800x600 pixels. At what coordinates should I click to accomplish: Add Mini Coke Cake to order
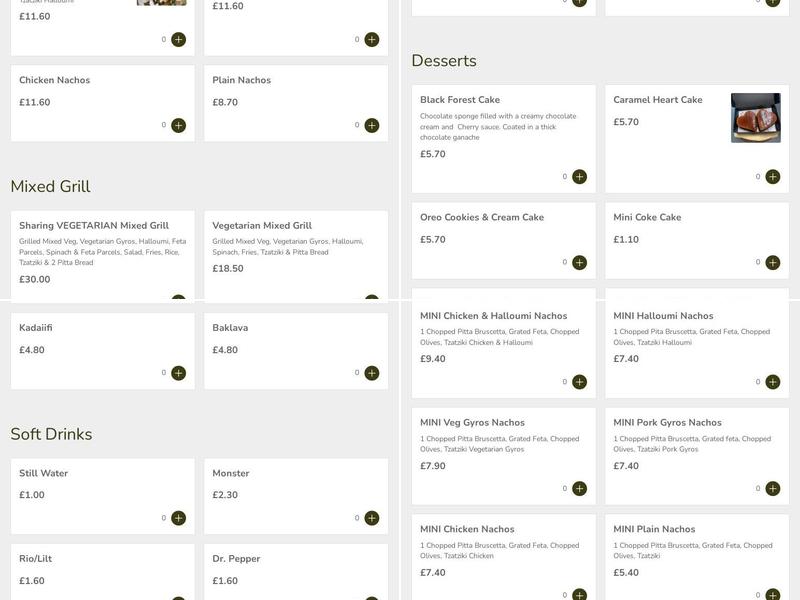pos(772,262)
